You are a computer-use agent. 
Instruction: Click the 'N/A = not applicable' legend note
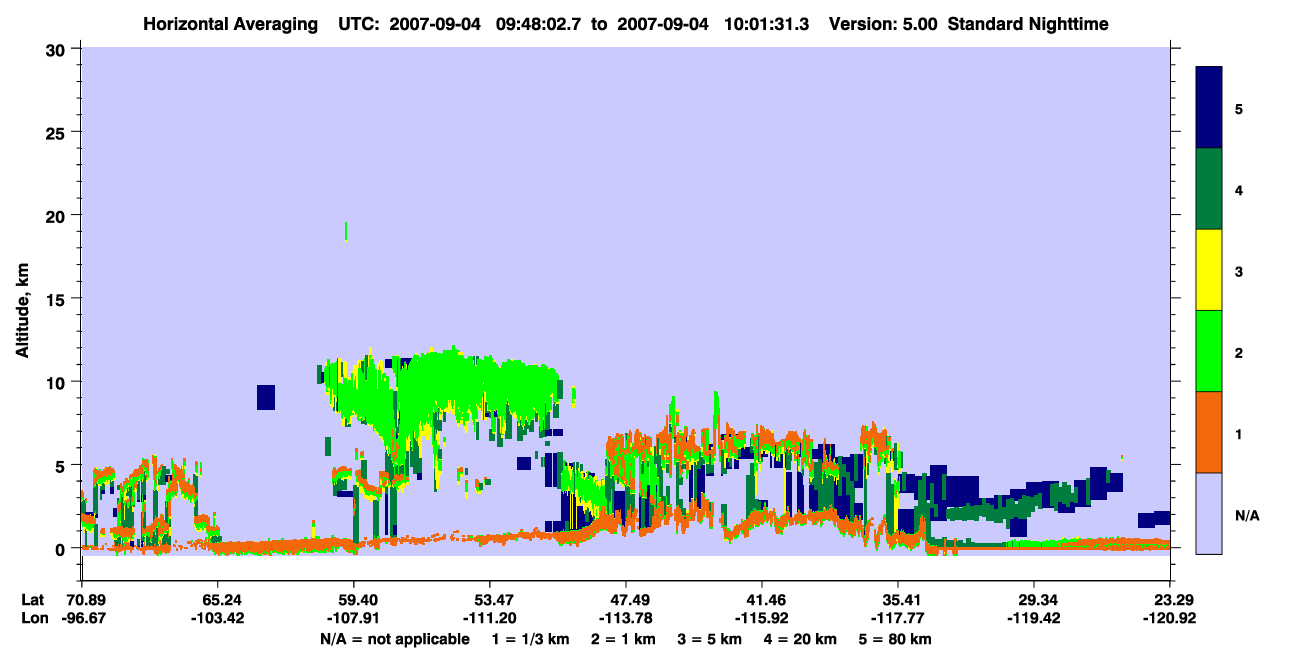[394, 639]
